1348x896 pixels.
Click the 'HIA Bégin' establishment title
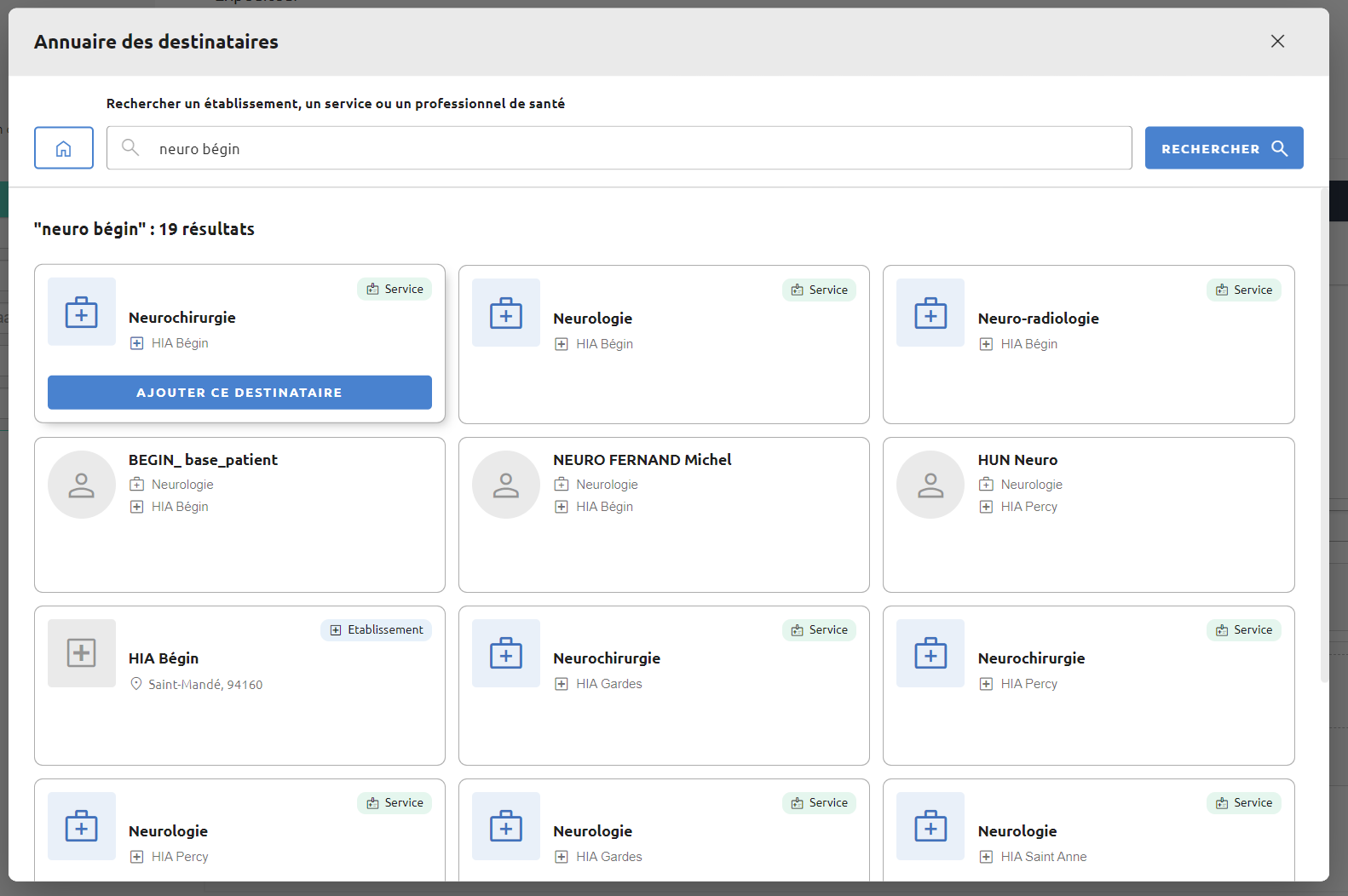tap(164, 658)
